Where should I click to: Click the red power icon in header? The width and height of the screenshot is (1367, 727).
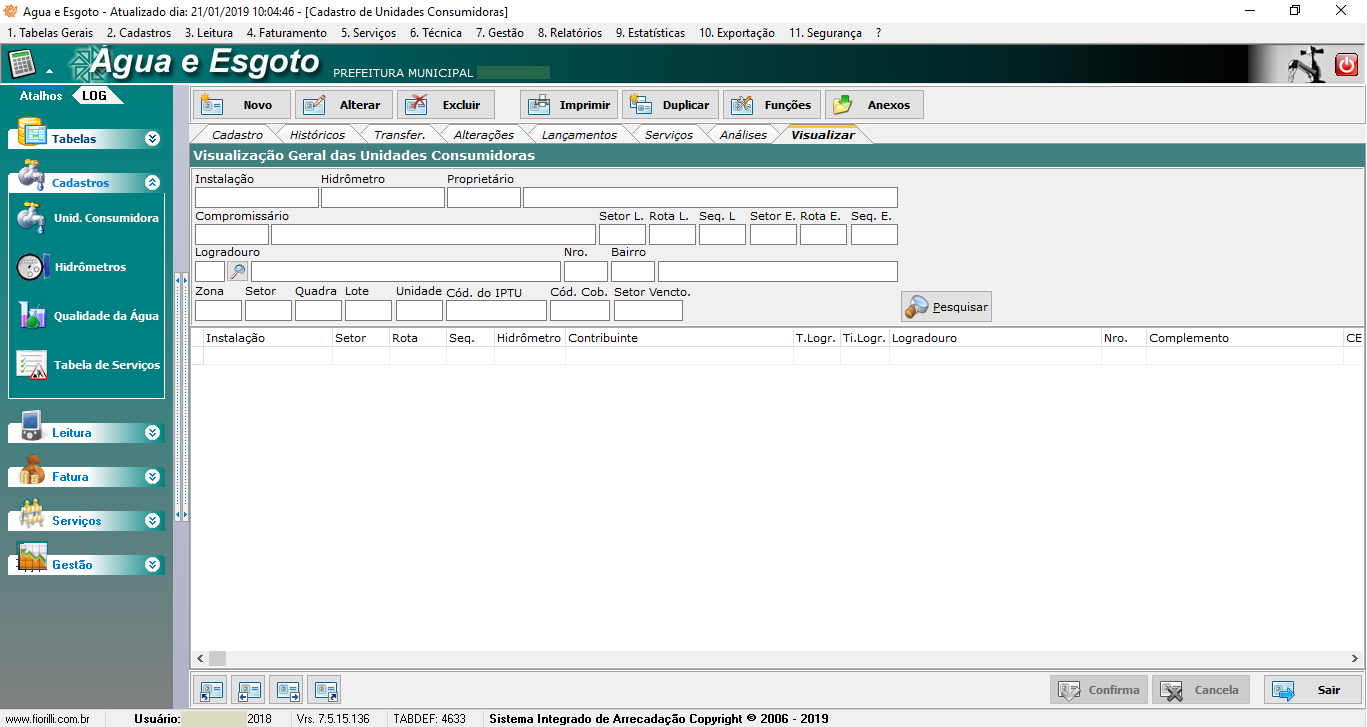(x=1346, y=65)
